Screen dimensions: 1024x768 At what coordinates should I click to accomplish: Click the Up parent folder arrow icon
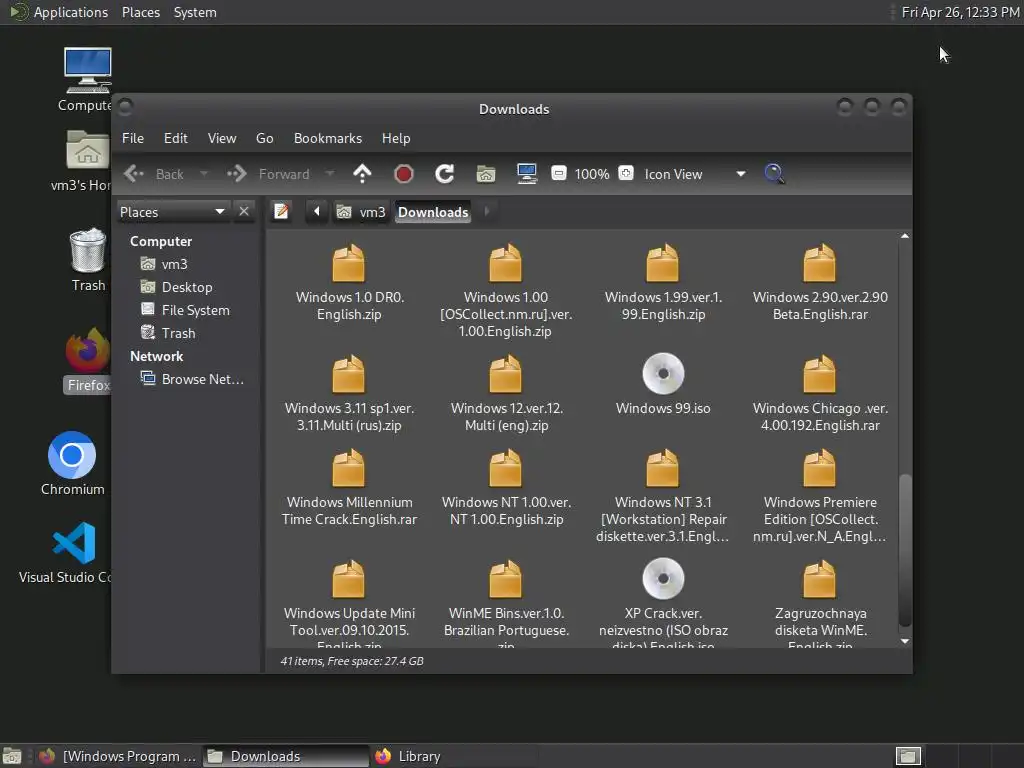362,174
